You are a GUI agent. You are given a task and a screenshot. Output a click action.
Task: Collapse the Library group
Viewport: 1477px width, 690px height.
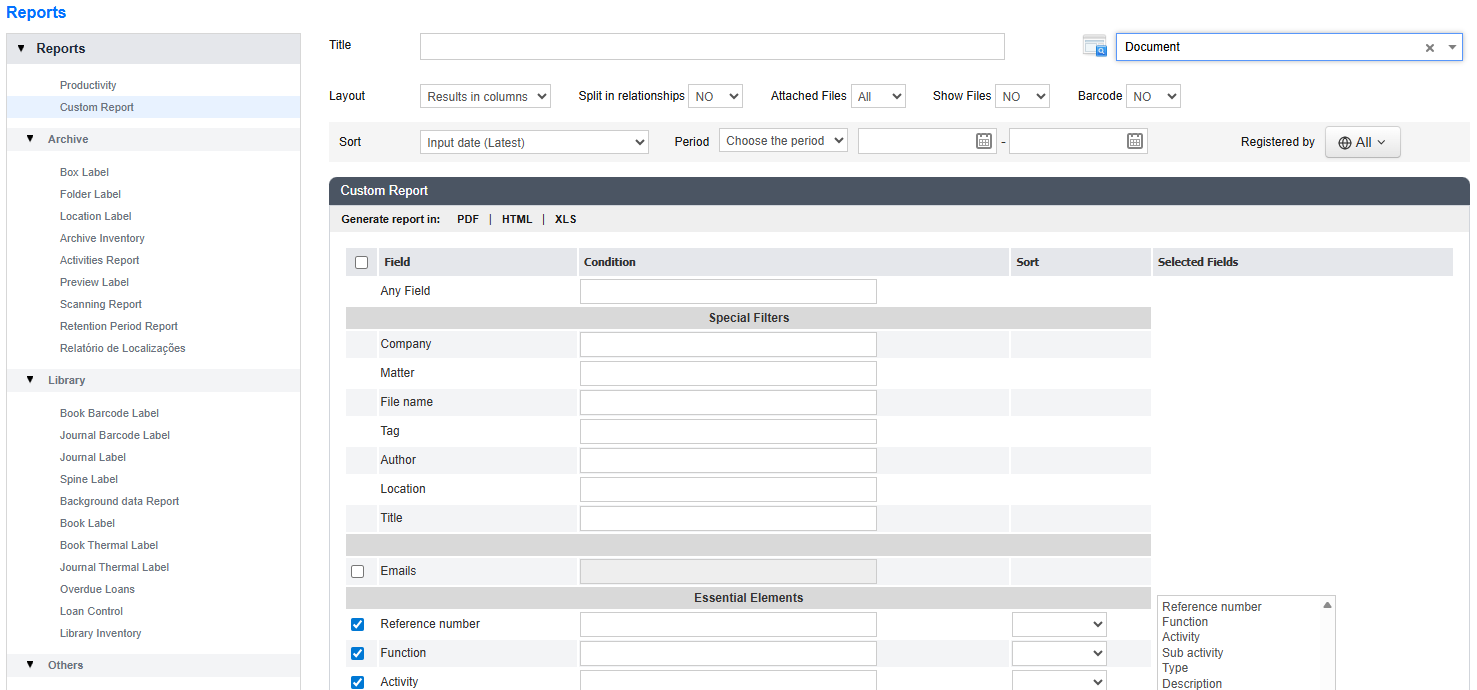click(x=31, y=380)
